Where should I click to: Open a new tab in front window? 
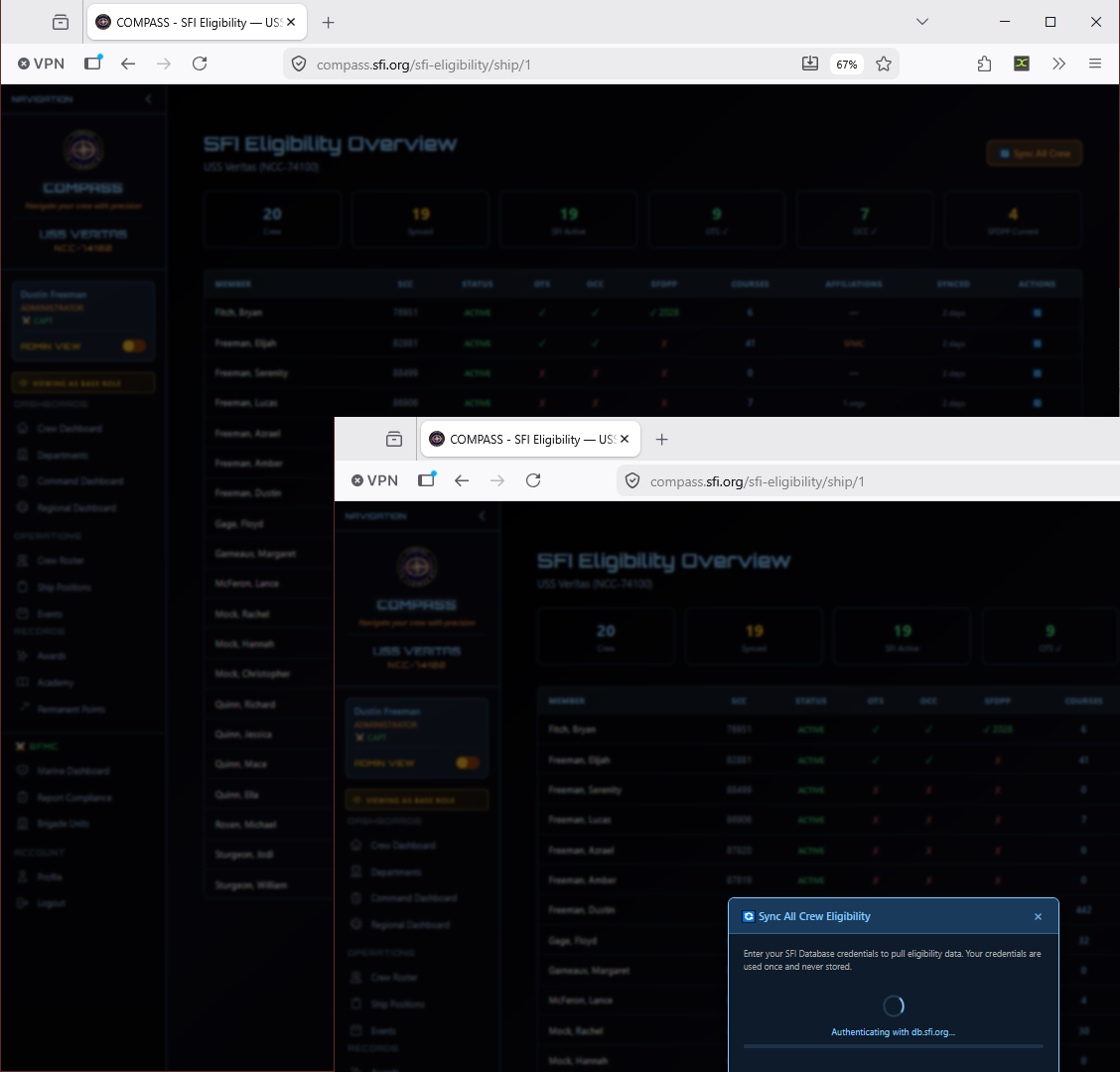661,440
